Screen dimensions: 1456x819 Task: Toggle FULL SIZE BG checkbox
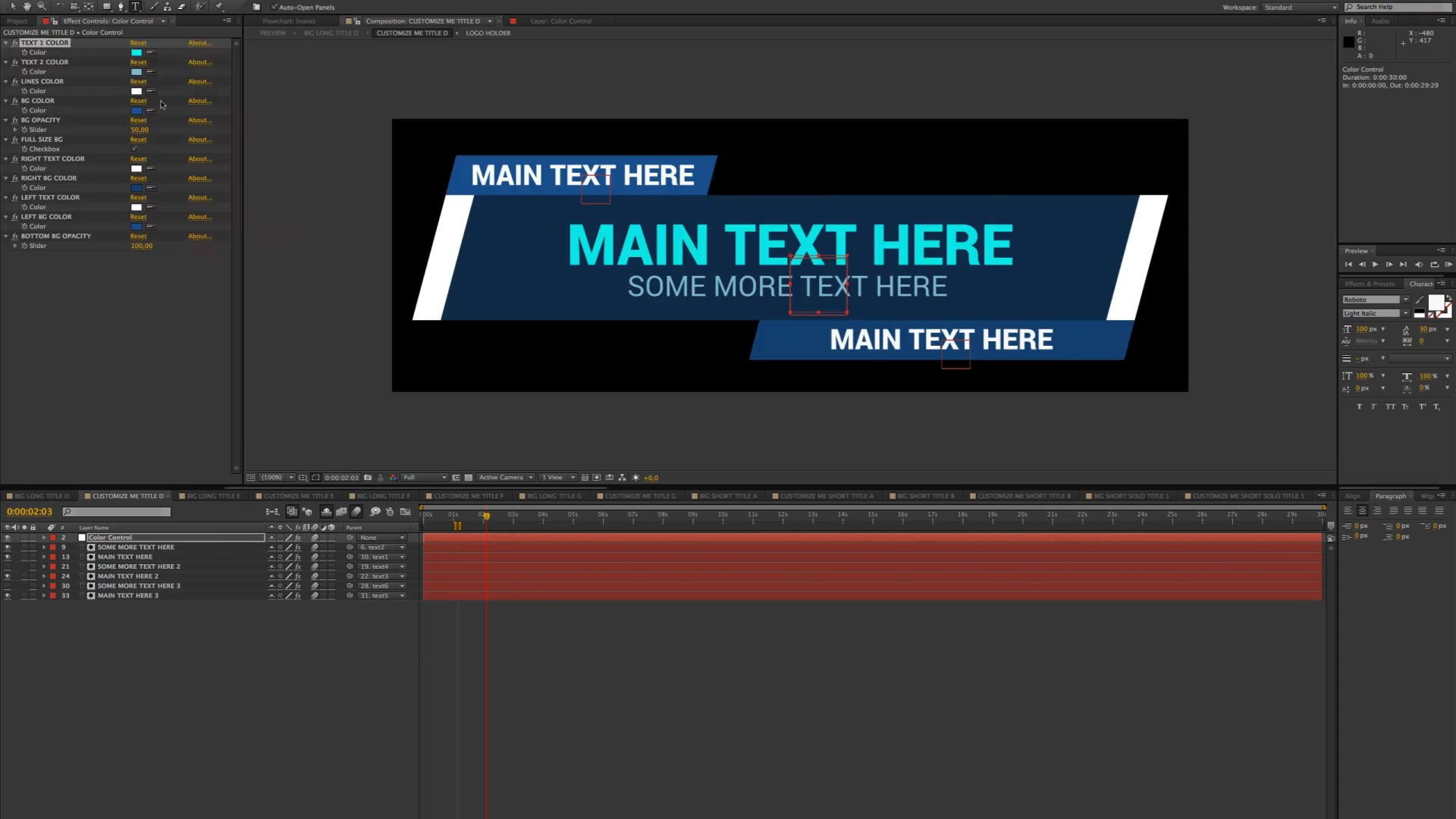coord(135,149)
